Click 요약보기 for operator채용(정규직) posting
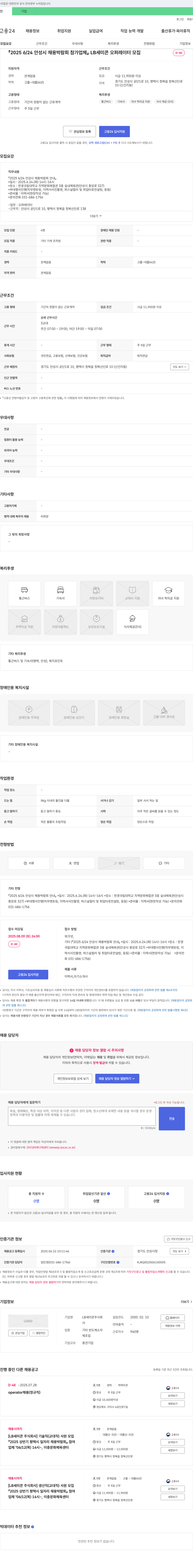The image size is (193, 1568). [x=173, y=1396]
